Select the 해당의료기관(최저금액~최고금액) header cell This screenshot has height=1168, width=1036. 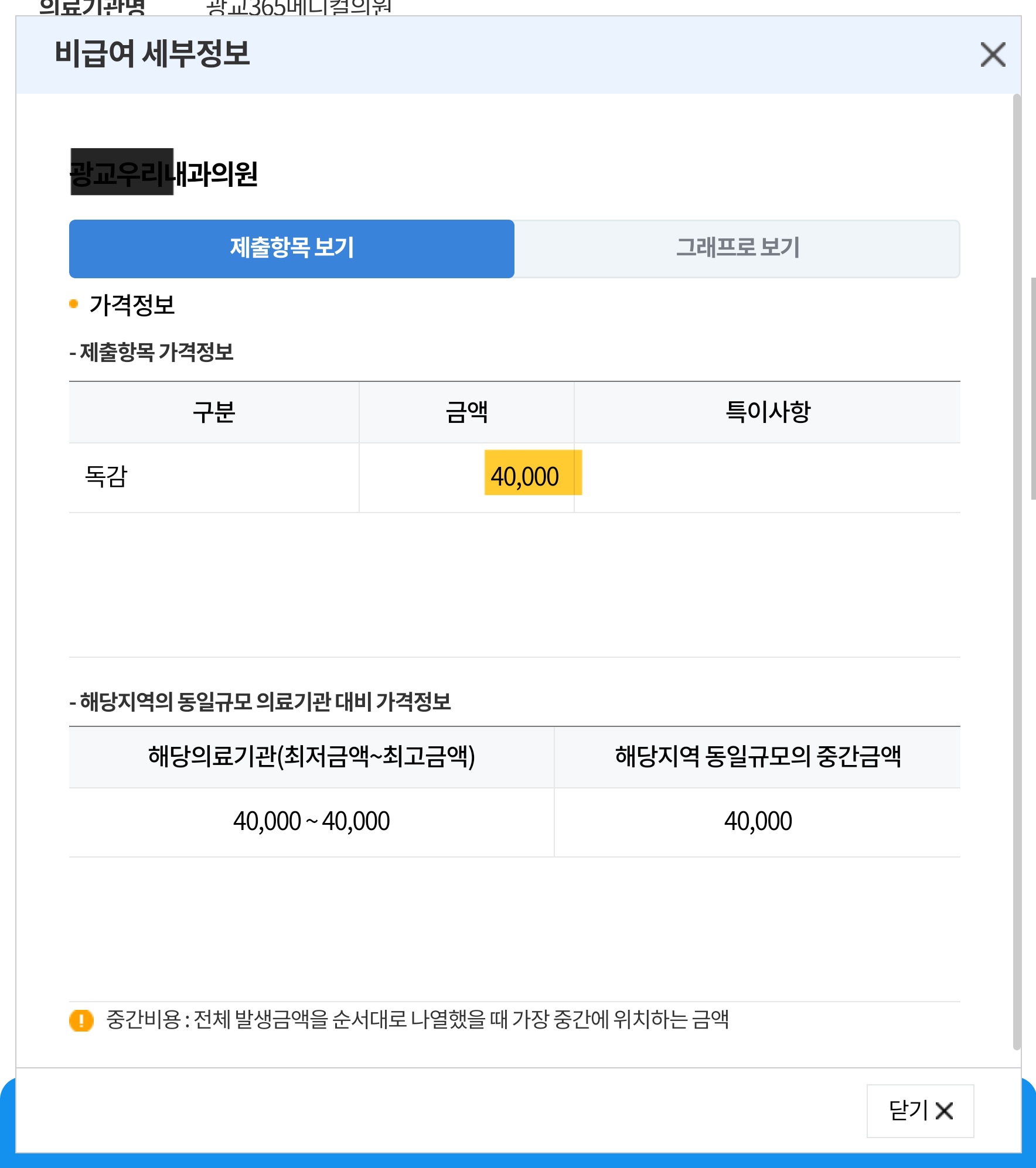(311, 756)
